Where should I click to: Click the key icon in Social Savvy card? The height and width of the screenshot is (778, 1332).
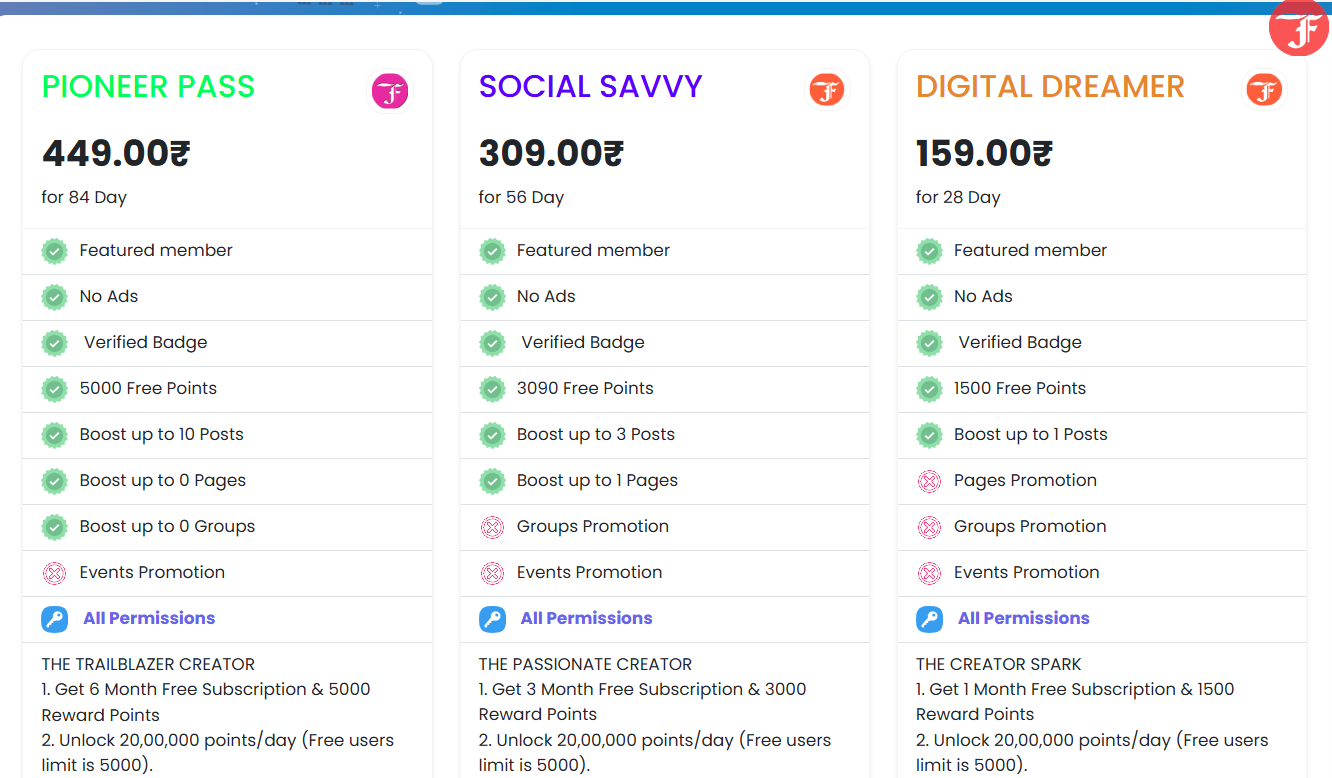(492, 619)
